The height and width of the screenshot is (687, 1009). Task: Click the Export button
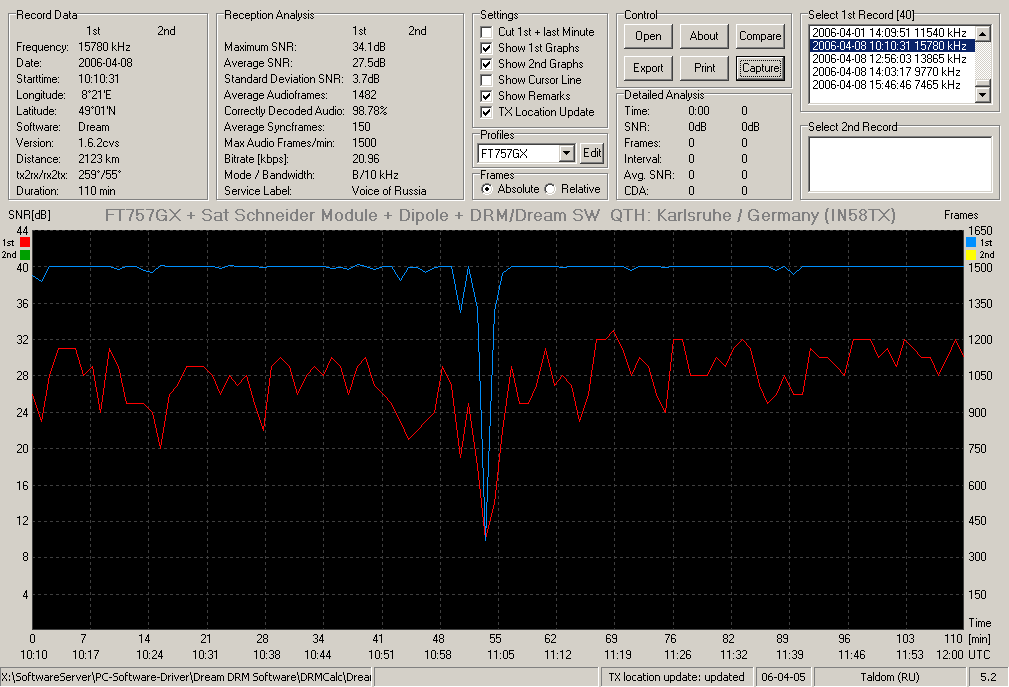click(648, 68)
